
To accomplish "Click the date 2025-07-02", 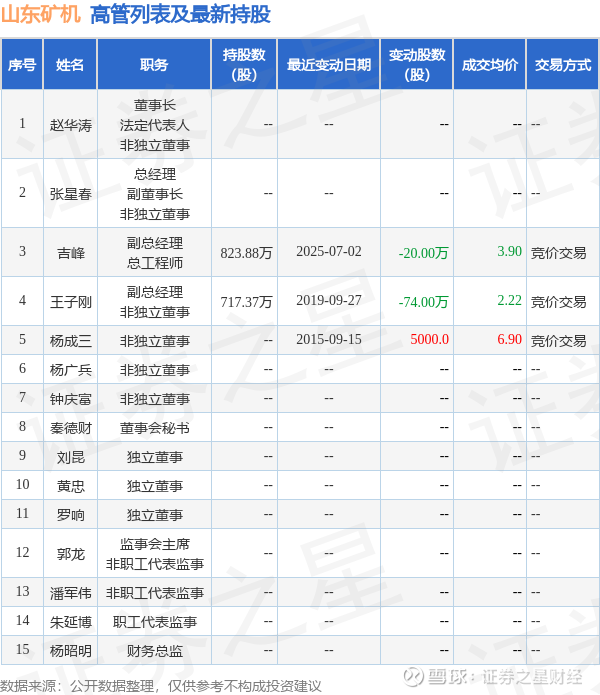I will tap(329, 251).
